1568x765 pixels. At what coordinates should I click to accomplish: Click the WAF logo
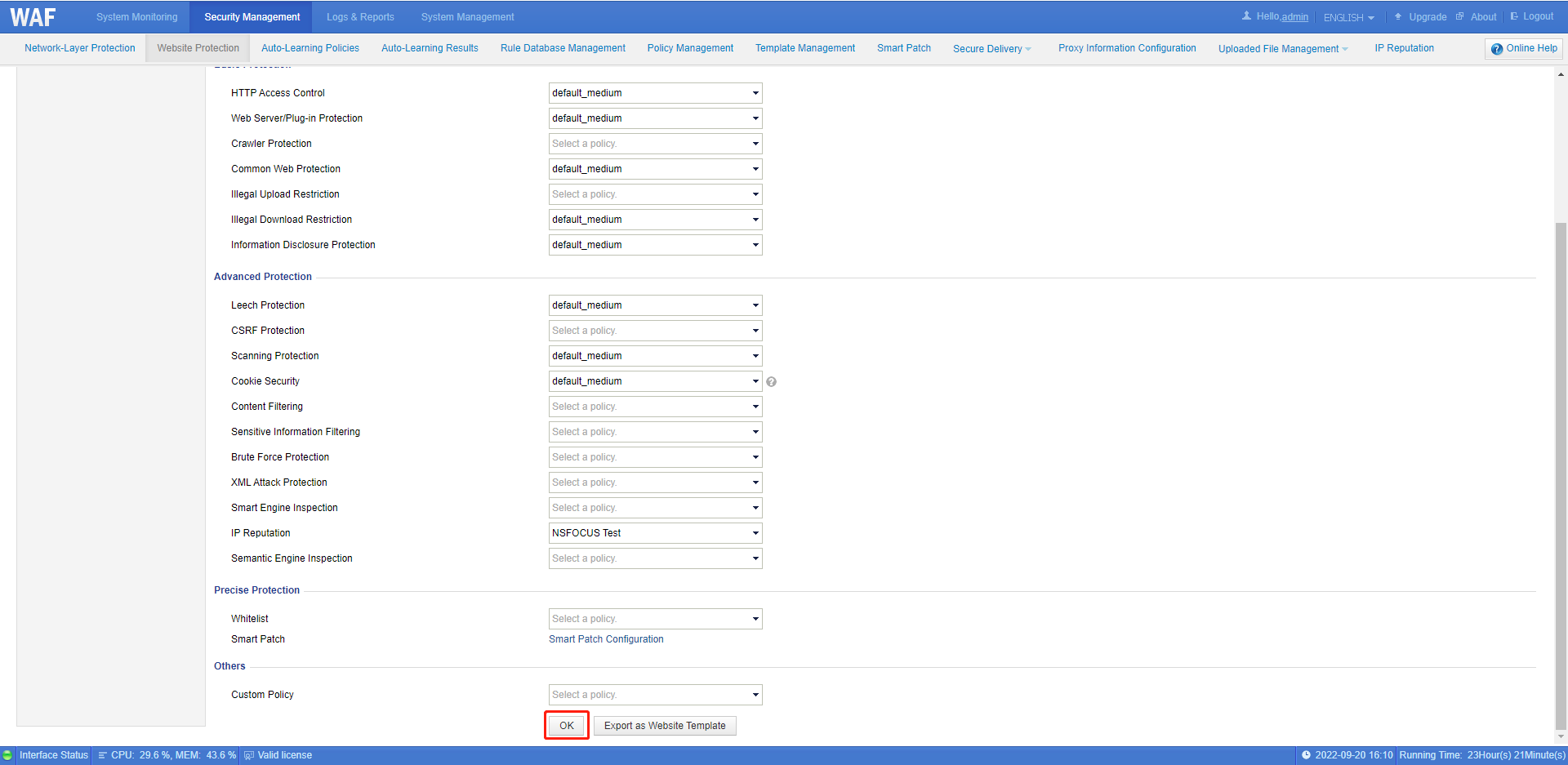[33, 17]
